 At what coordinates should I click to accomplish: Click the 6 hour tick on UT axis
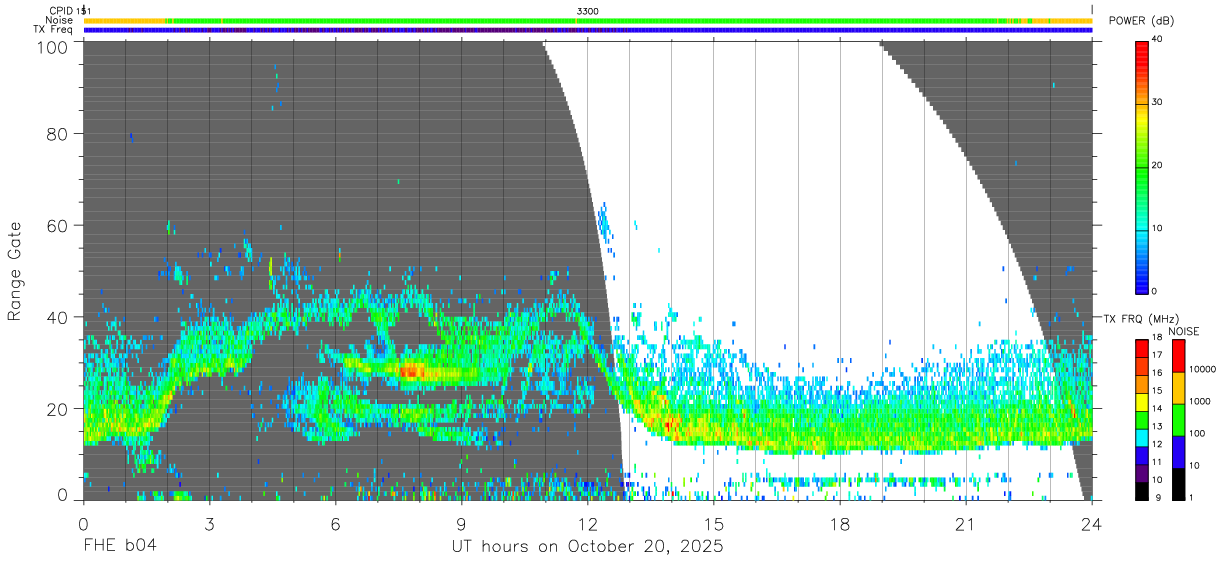[335, 524]
